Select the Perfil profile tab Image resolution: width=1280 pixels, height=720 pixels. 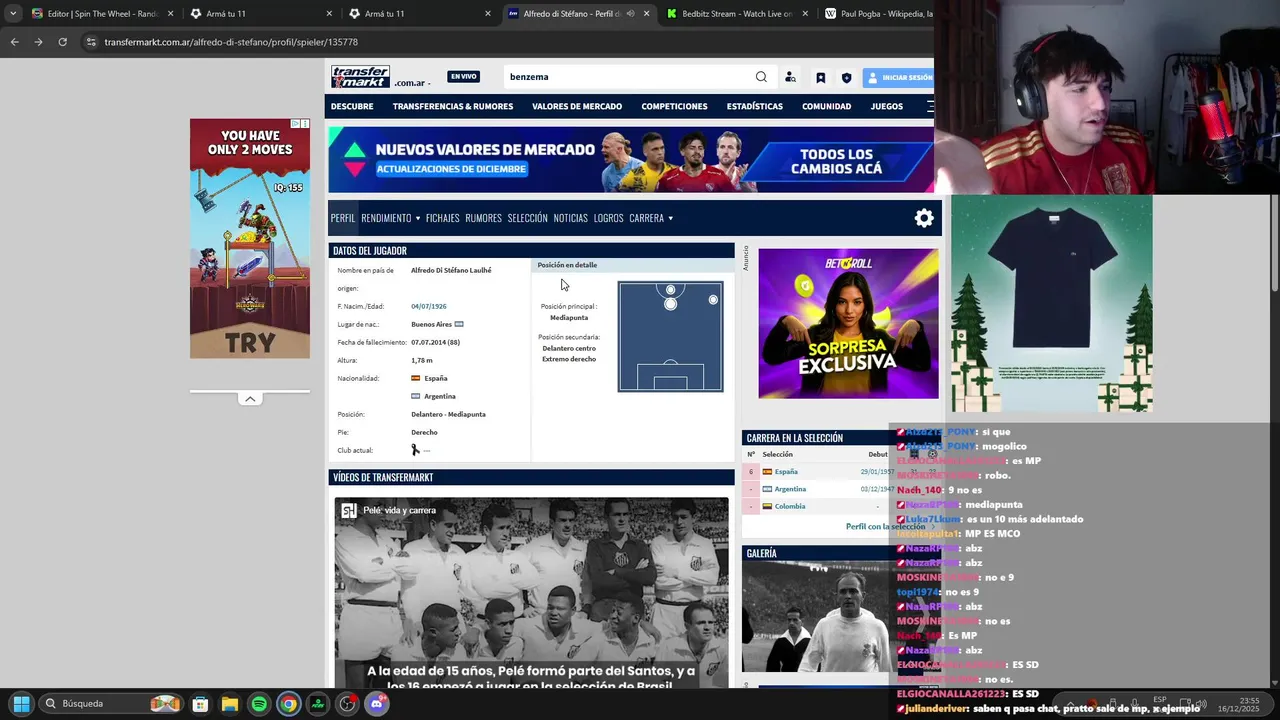(x=343, y=218)
